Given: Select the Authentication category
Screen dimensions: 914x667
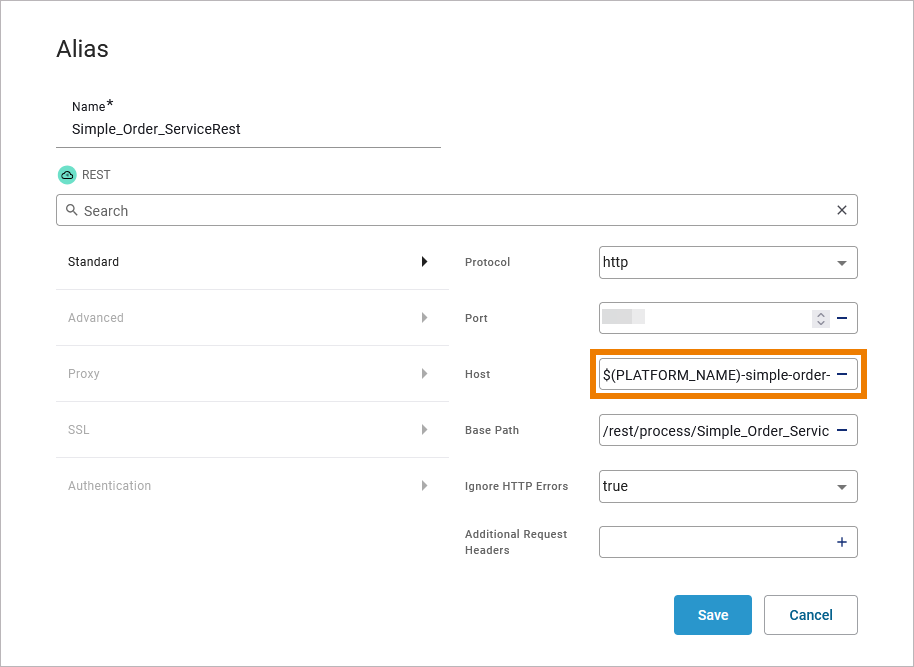Looking at the screenshot, I should [x=252, y=486].
